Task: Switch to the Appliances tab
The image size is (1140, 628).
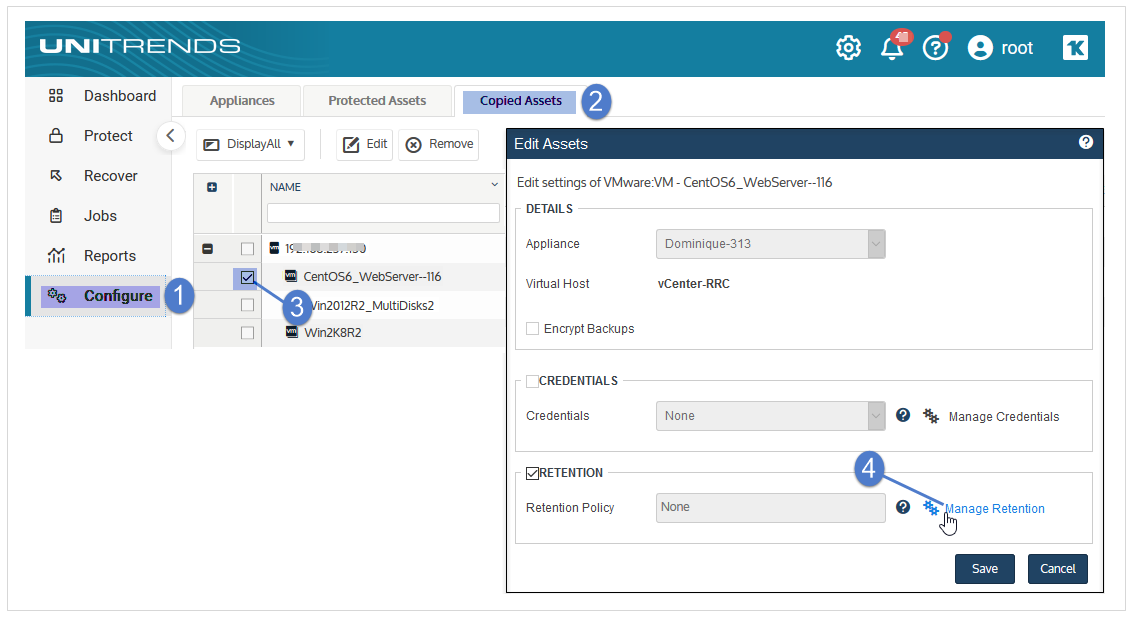Action: tap(242, 100)
